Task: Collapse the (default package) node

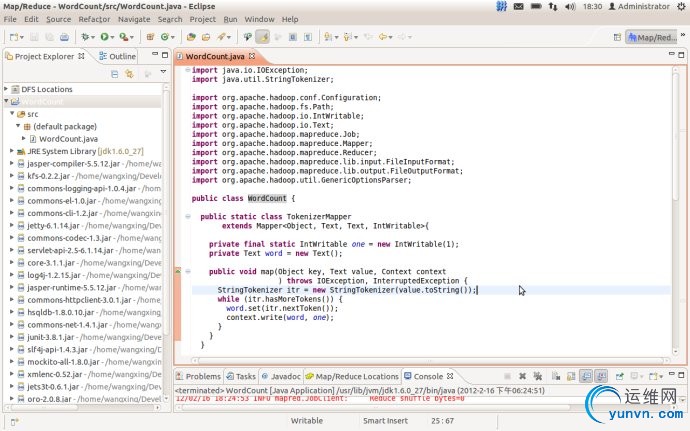Action: pyautogui.click(x=18, y=126)
